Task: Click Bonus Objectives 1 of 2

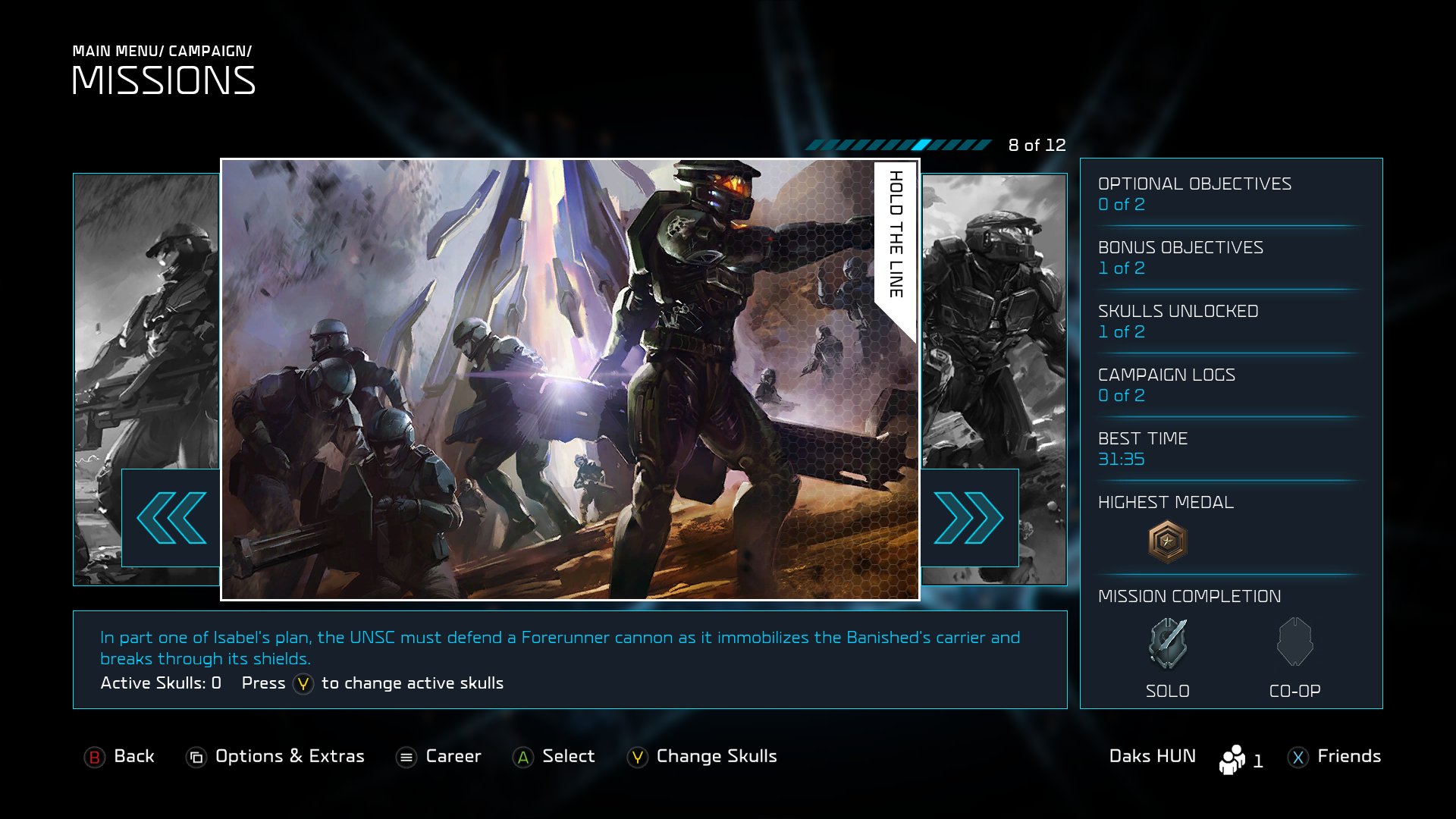Action: pyautogui.click(x=1181, y=258)
